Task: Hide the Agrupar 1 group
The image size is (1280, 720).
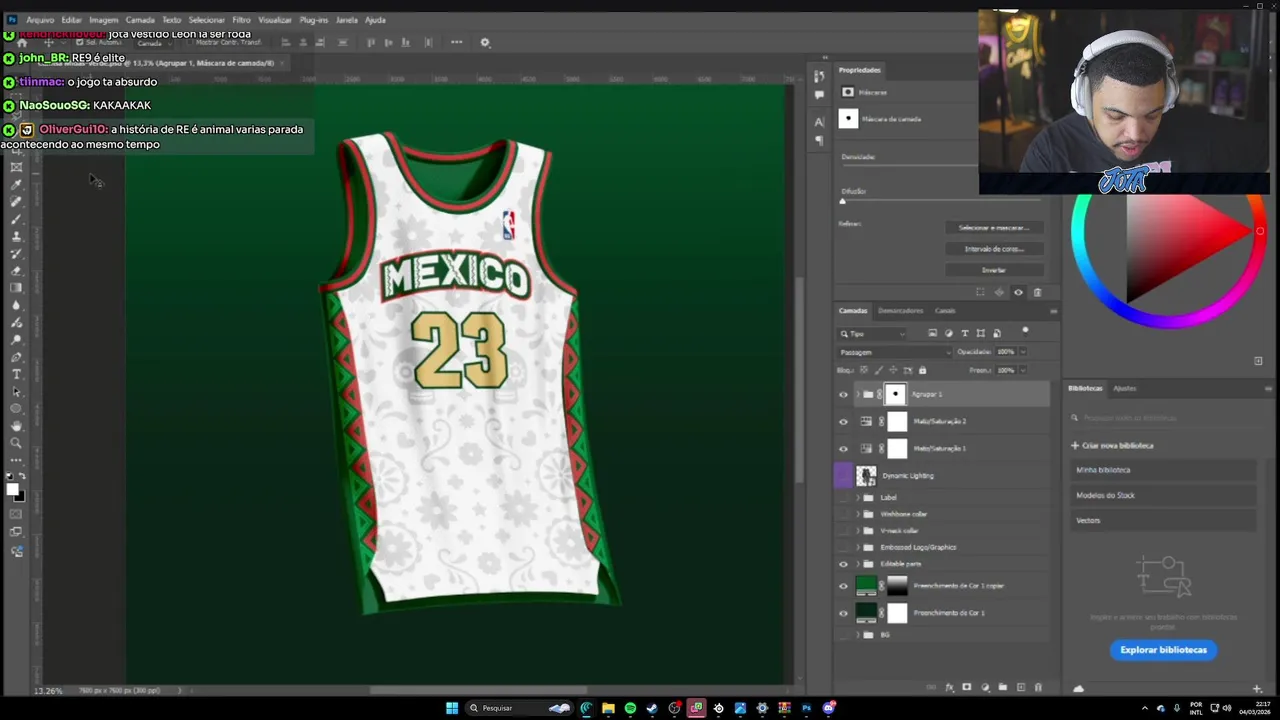Action: coord(843,395)
